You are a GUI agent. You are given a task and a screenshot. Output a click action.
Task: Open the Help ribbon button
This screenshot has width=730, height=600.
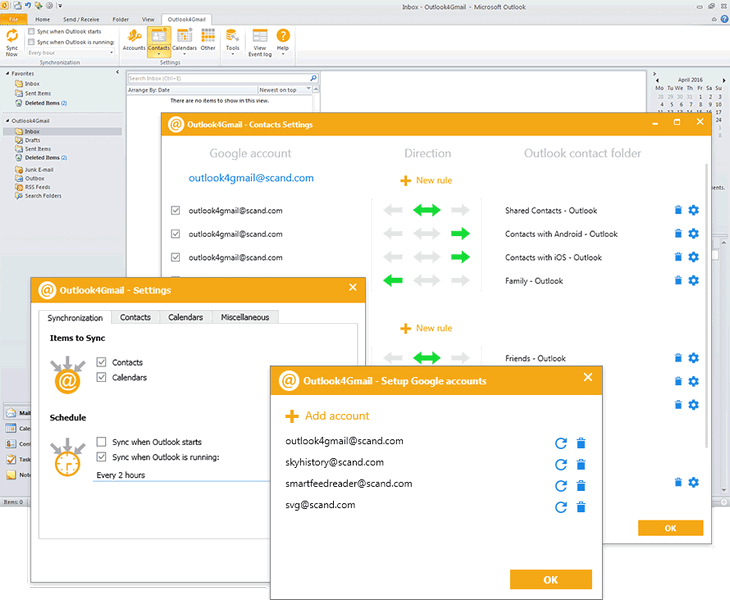(283, 42)
